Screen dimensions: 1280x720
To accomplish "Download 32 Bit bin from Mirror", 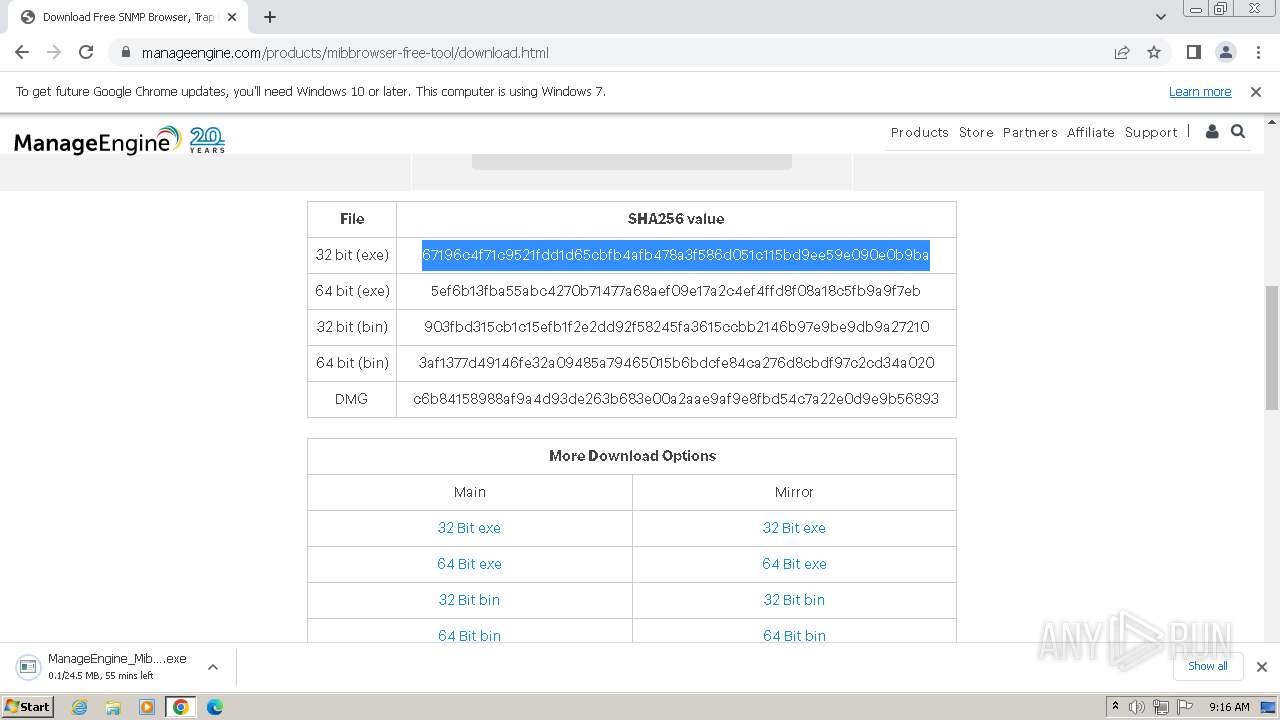I will (x=794, y=600).
